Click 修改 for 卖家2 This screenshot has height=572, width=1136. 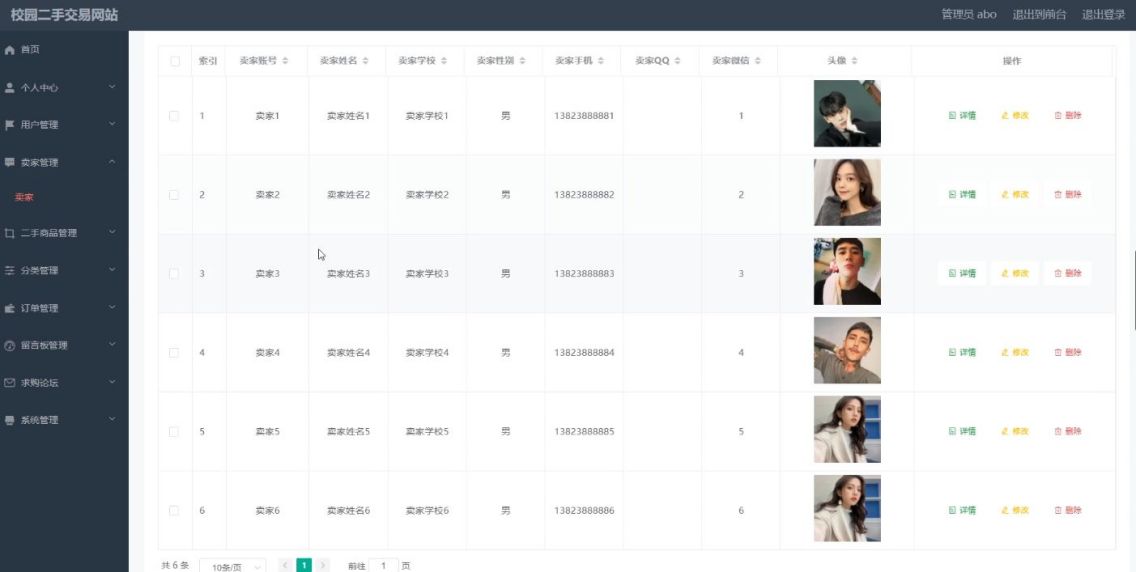pos(1014,195)
